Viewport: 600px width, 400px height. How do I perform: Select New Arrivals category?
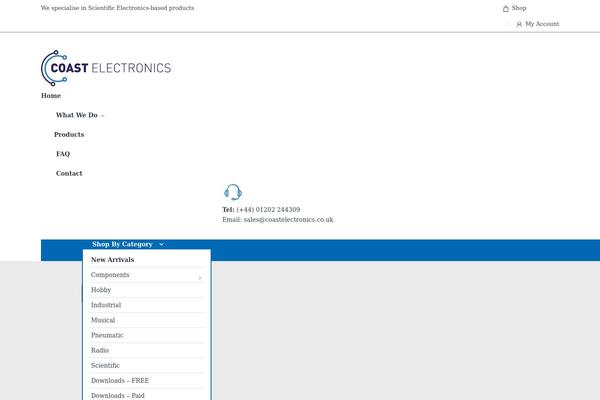[112, 260]
